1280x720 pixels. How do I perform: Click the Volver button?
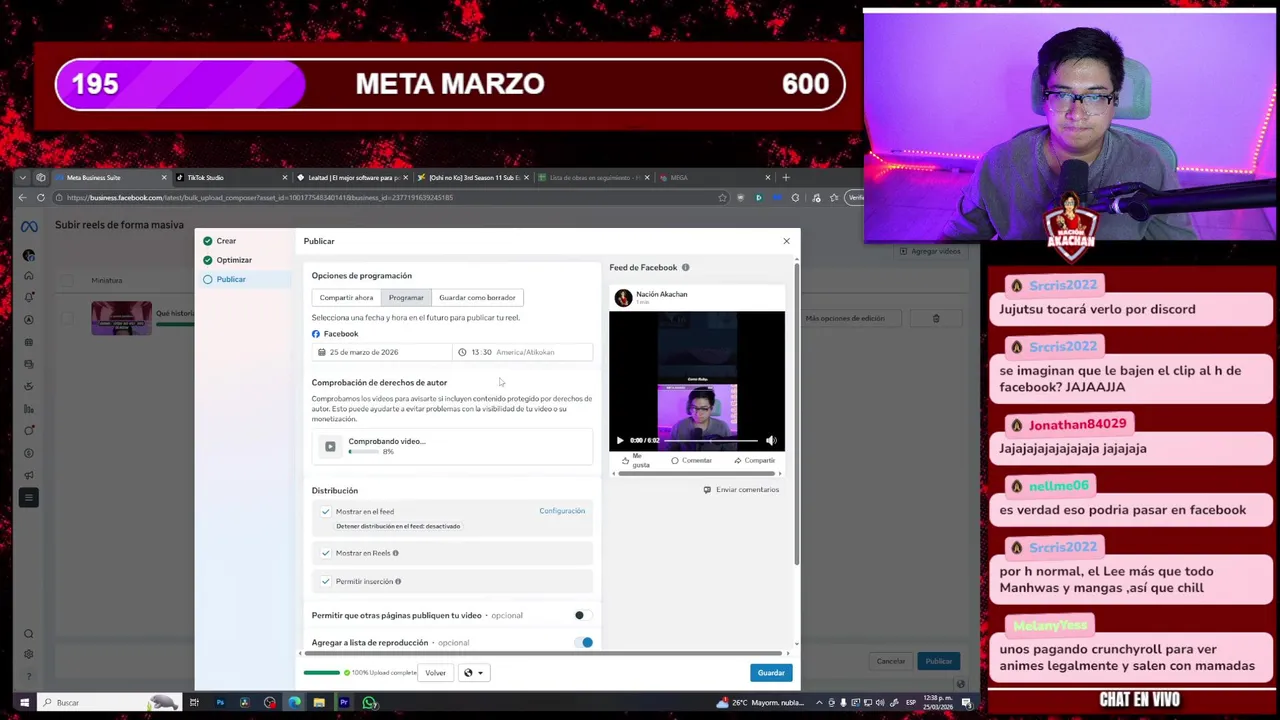[x=435, y=673]
